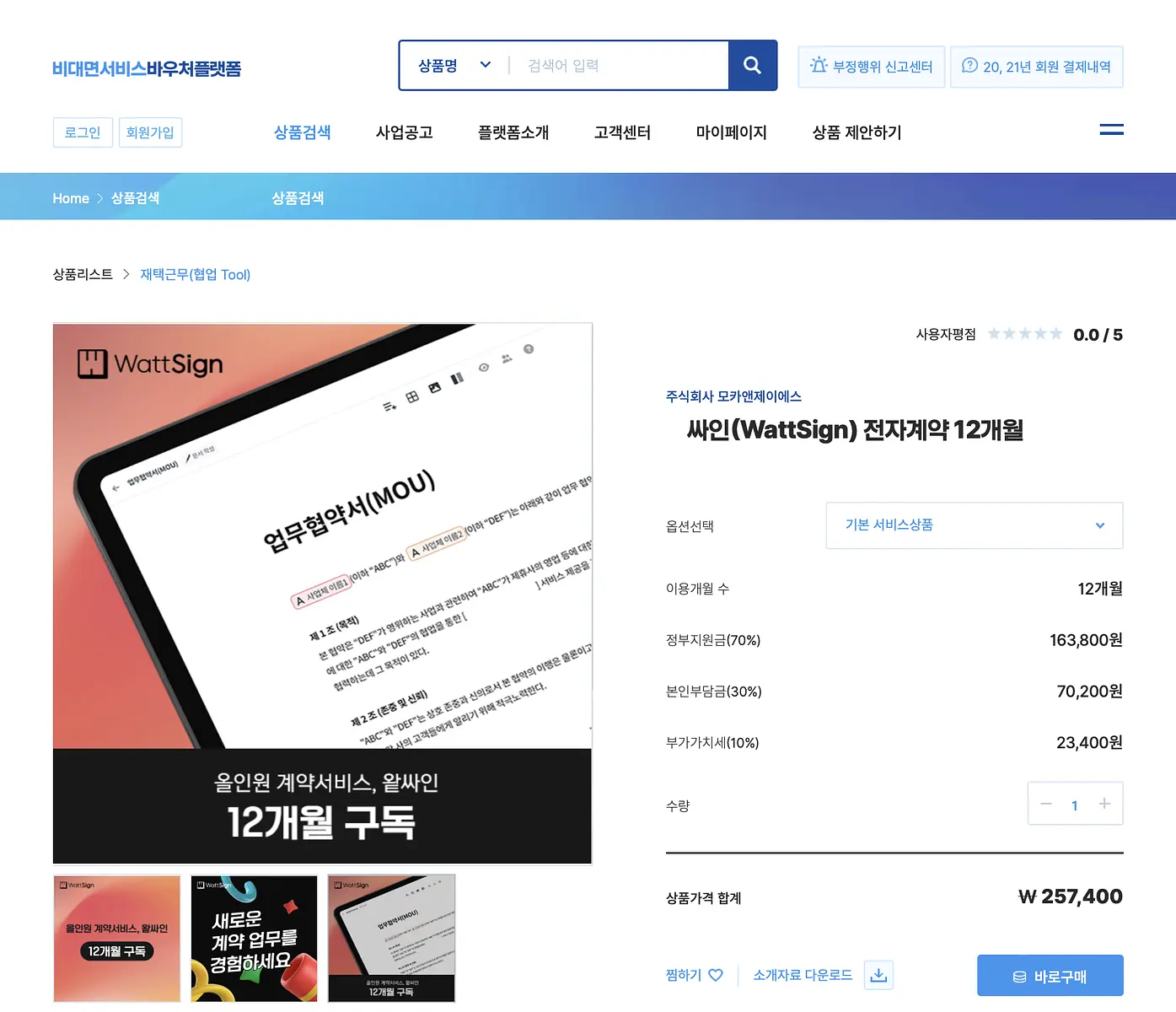Follow the 재택근무(협업 Tool) category link
The image size is (1176, 1012).
(195, 275)
